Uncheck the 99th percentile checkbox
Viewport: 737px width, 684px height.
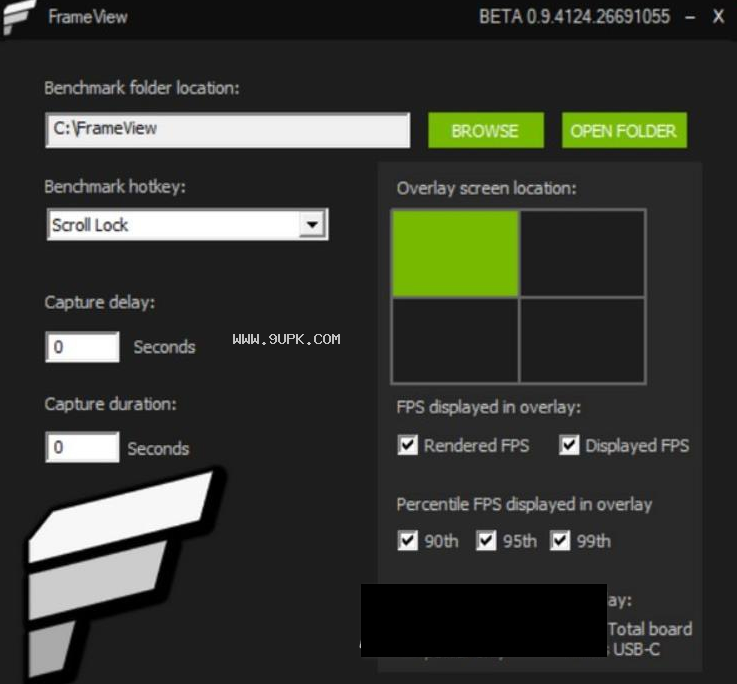click(560, 541)
